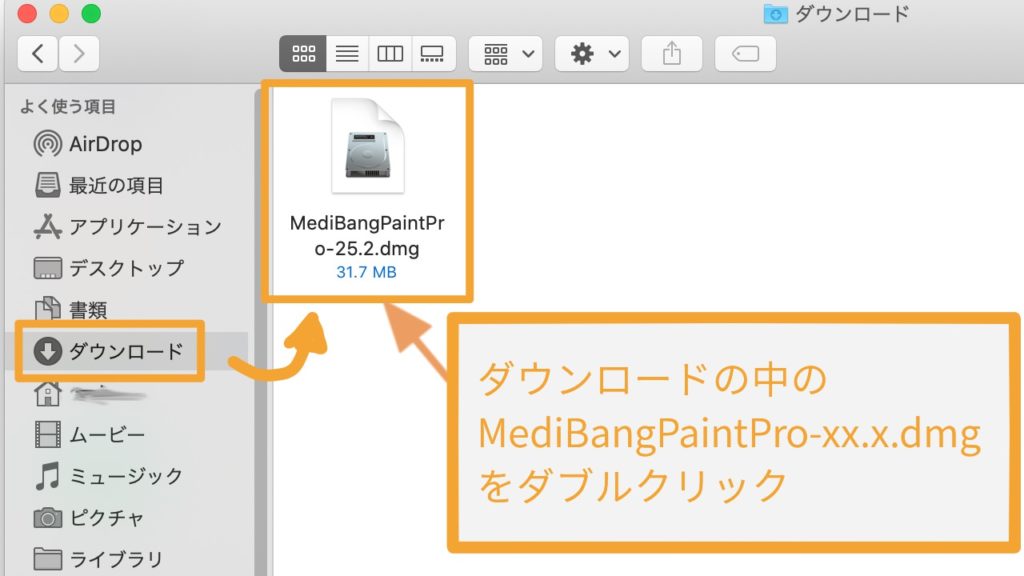Click the Share button in toolbar

[672, 54]
